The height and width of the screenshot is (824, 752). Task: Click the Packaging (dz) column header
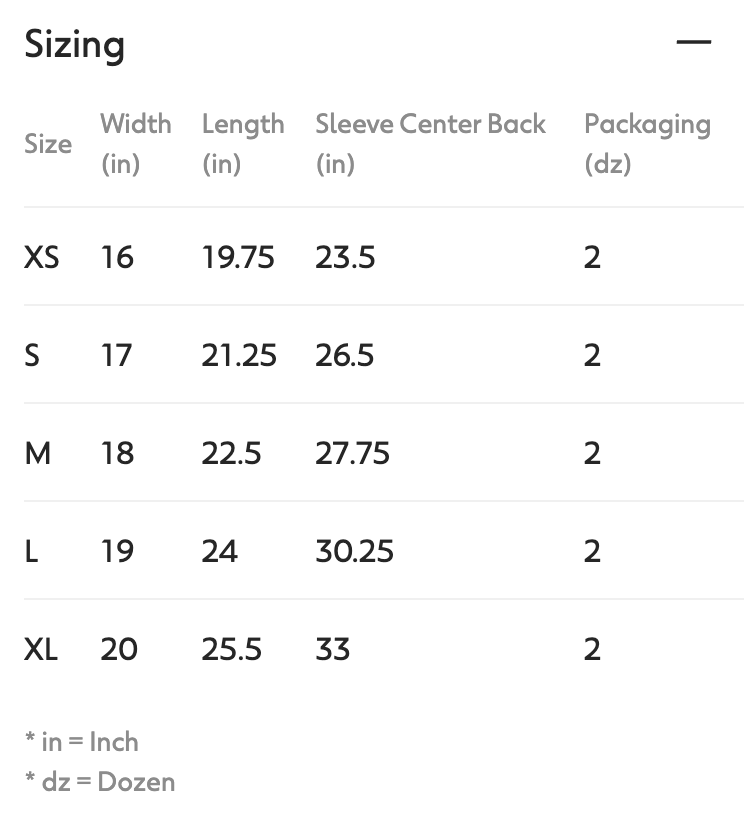point(646,143)
